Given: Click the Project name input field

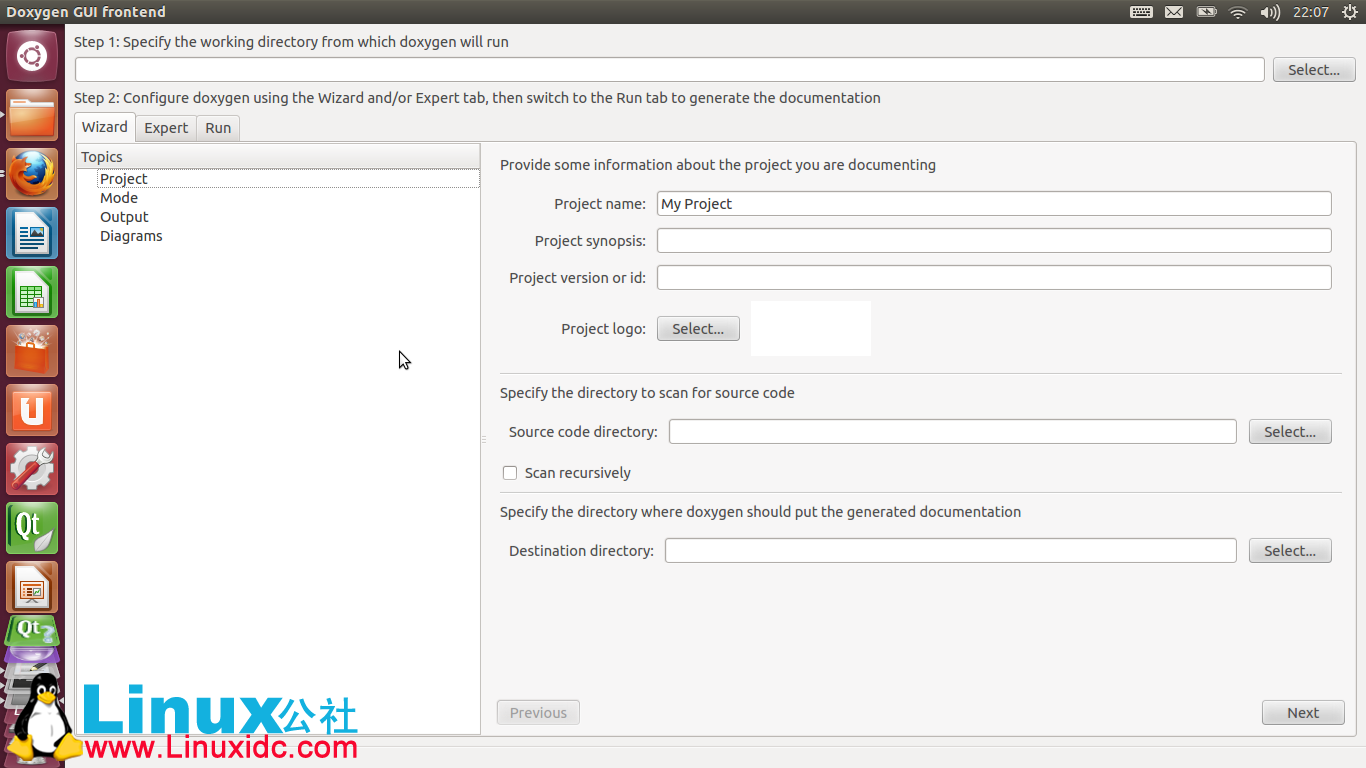Looking at the screenshot, I should (993, 204).
